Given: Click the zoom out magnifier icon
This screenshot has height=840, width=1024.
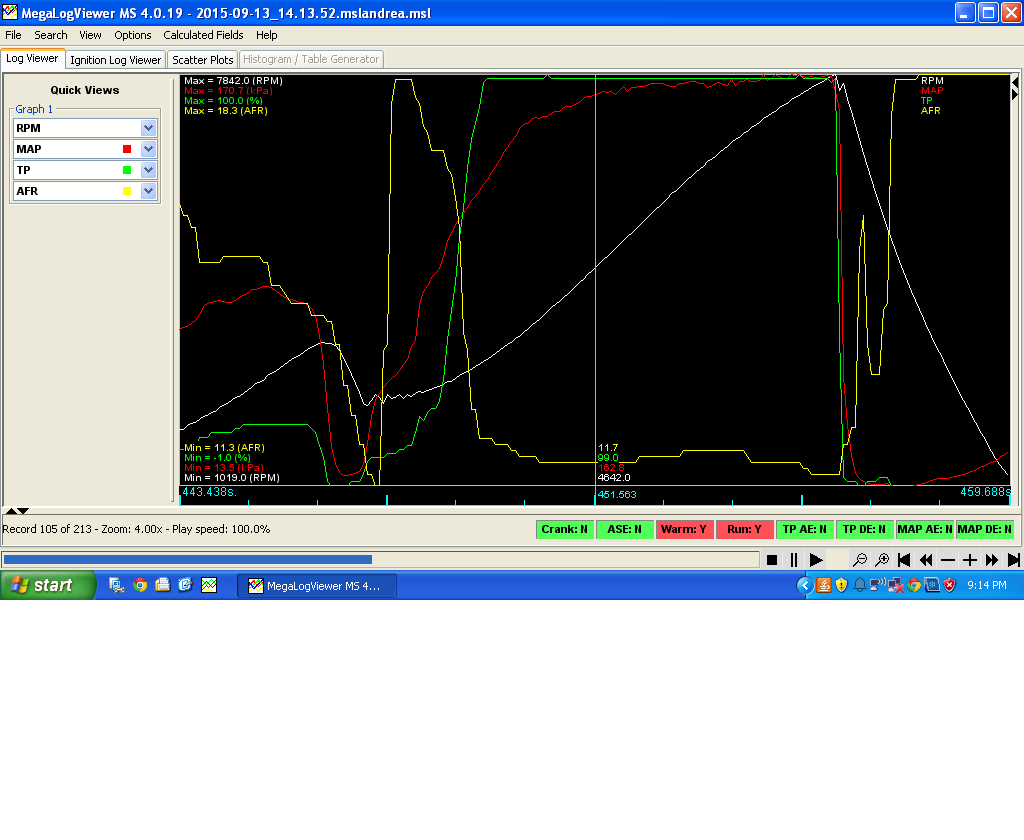Looking at the screenshot, I should coord(860,560).
